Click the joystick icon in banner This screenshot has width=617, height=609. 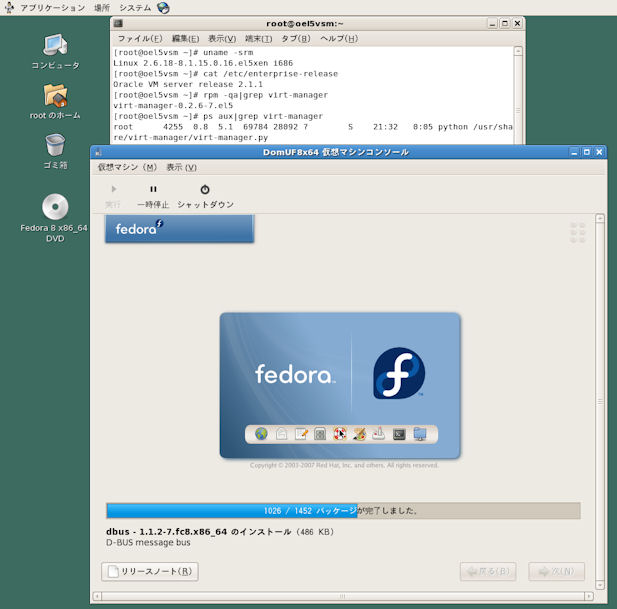pos(379,434)
